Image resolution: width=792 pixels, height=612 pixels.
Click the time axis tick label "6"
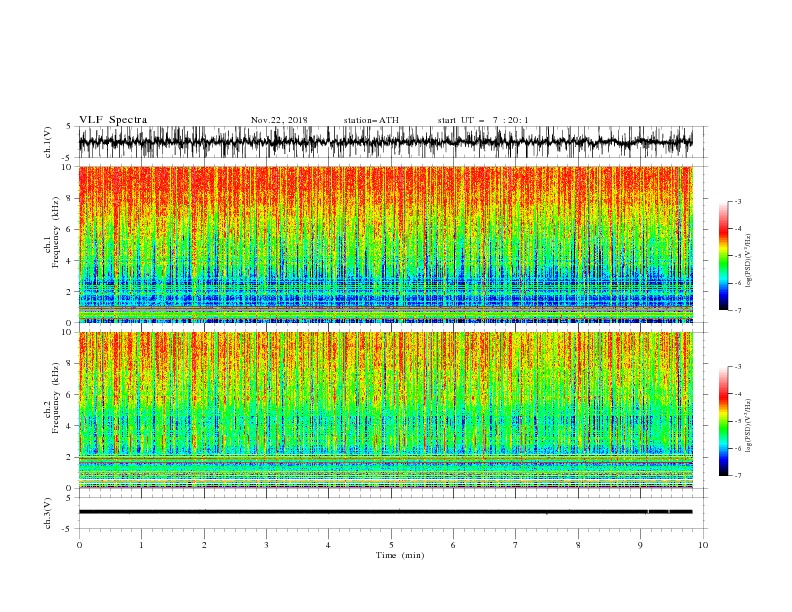pos(453,545)
